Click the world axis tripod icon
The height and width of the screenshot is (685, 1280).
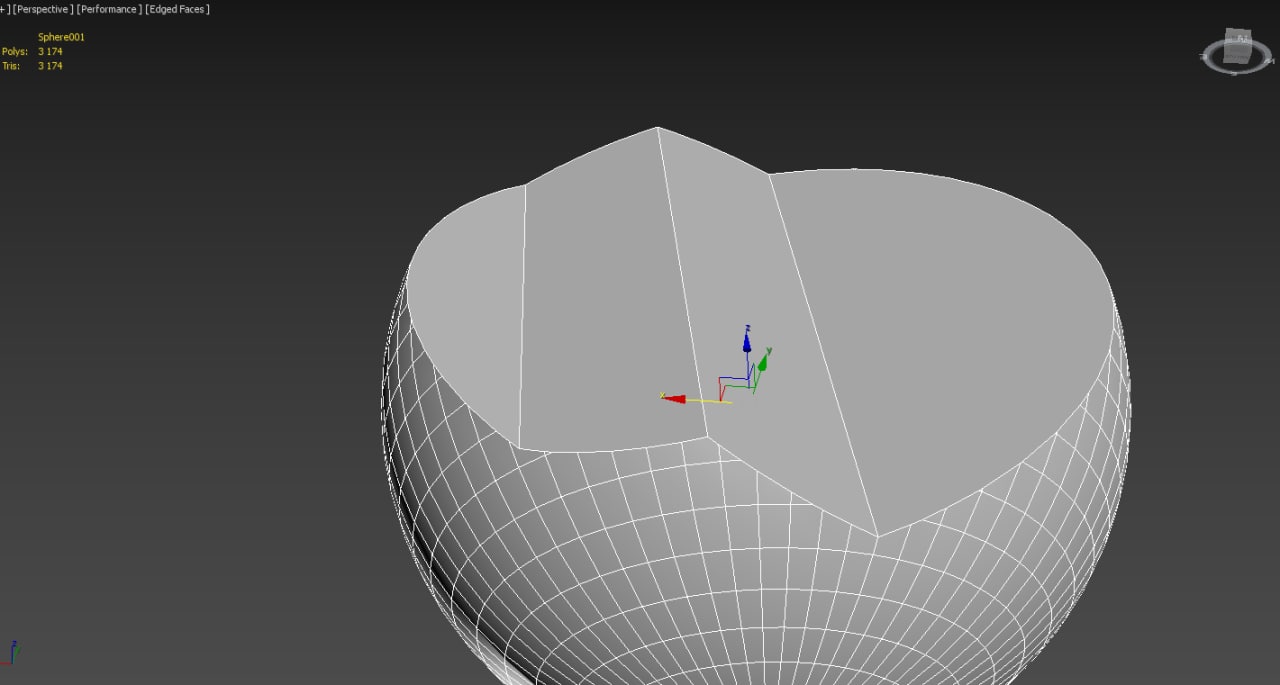[12, 652]
